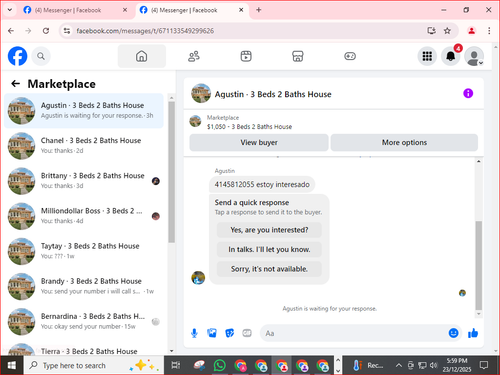Send a thumbs-up like

473,333
